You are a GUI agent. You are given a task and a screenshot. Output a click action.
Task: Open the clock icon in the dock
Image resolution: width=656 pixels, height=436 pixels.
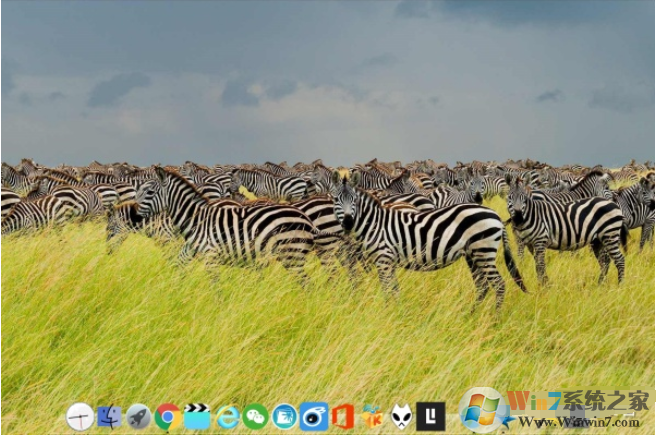click(x=80, y=417)
